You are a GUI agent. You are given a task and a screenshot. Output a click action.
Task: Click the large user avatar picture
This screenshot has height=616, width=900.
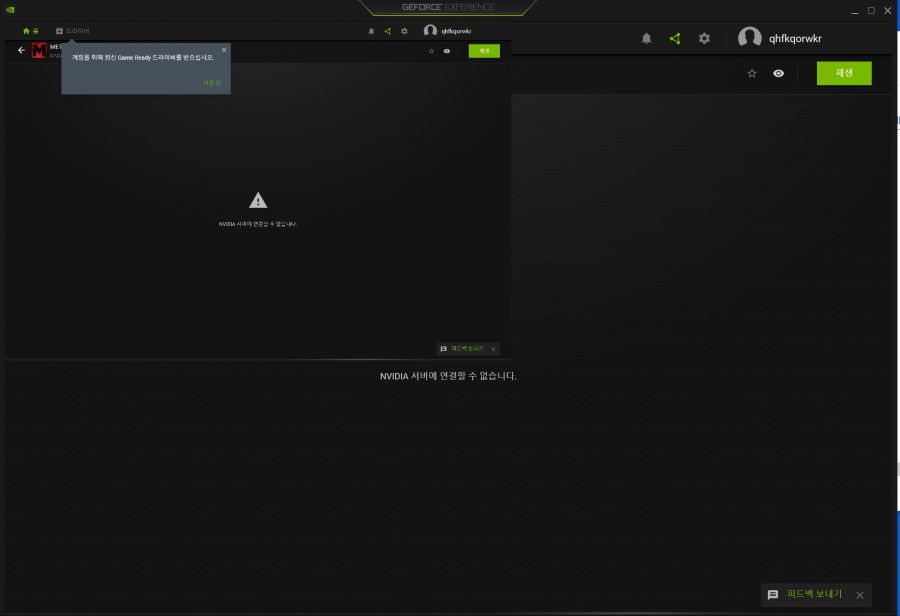tap(750, 38)
